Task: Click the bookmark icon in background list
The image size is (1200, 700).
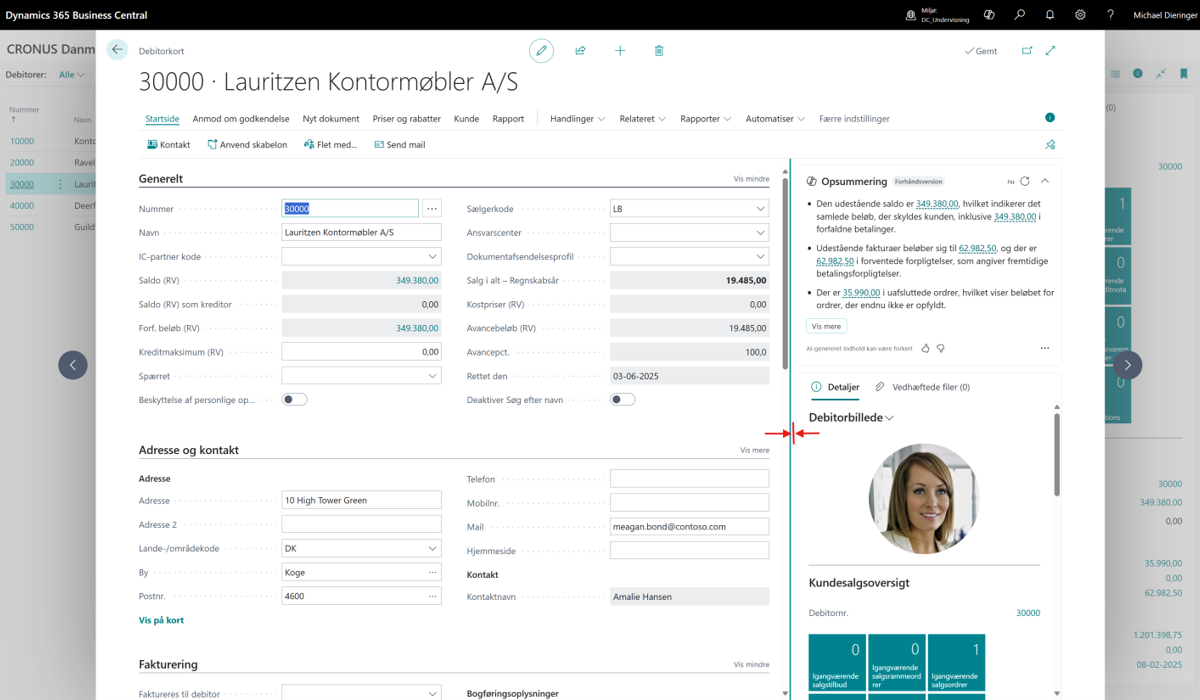Action: pyautogui.click(x=1184, y=74)
